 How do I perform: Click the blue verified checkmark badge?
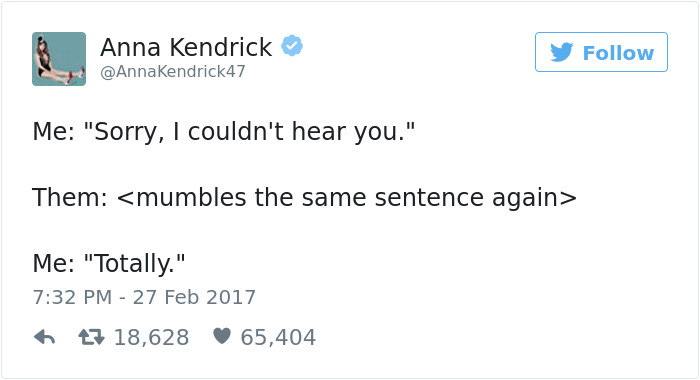point(292,46)
